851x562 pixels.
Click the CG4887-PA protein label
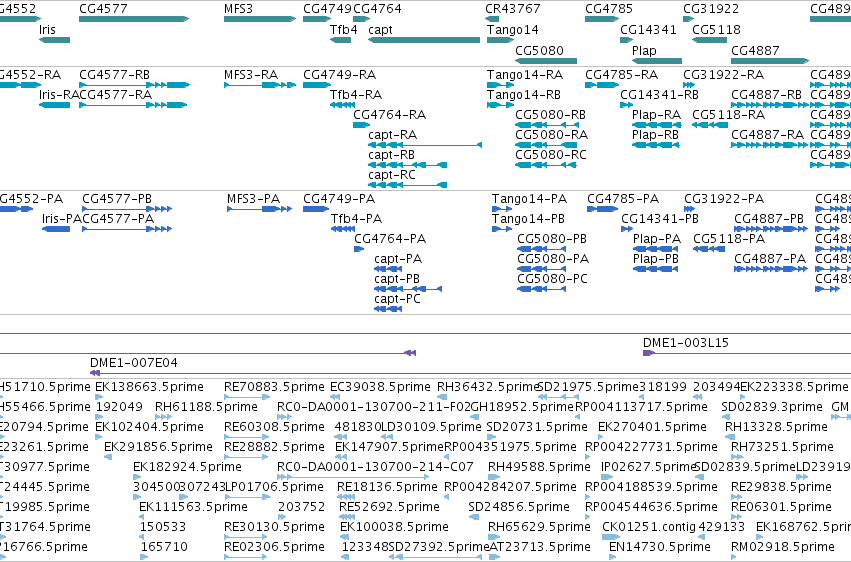(770, 259)
